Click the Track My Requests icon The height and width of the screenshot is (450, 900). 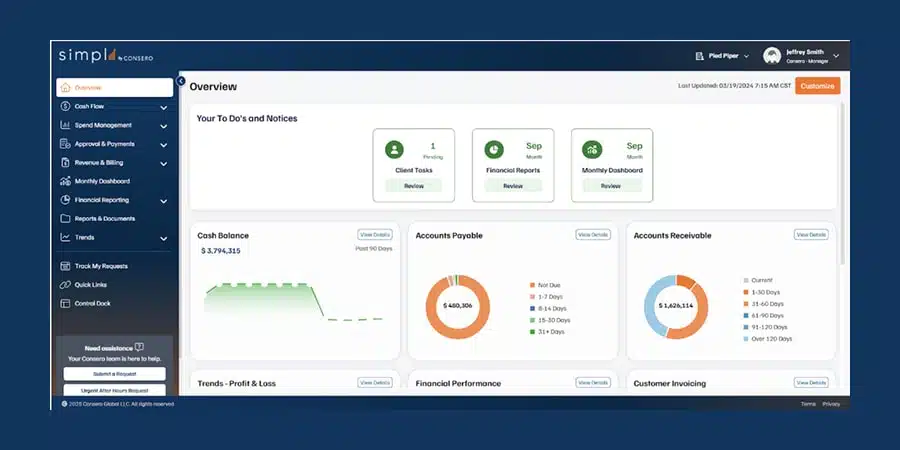pyautogui.click(x=65, y=266)
